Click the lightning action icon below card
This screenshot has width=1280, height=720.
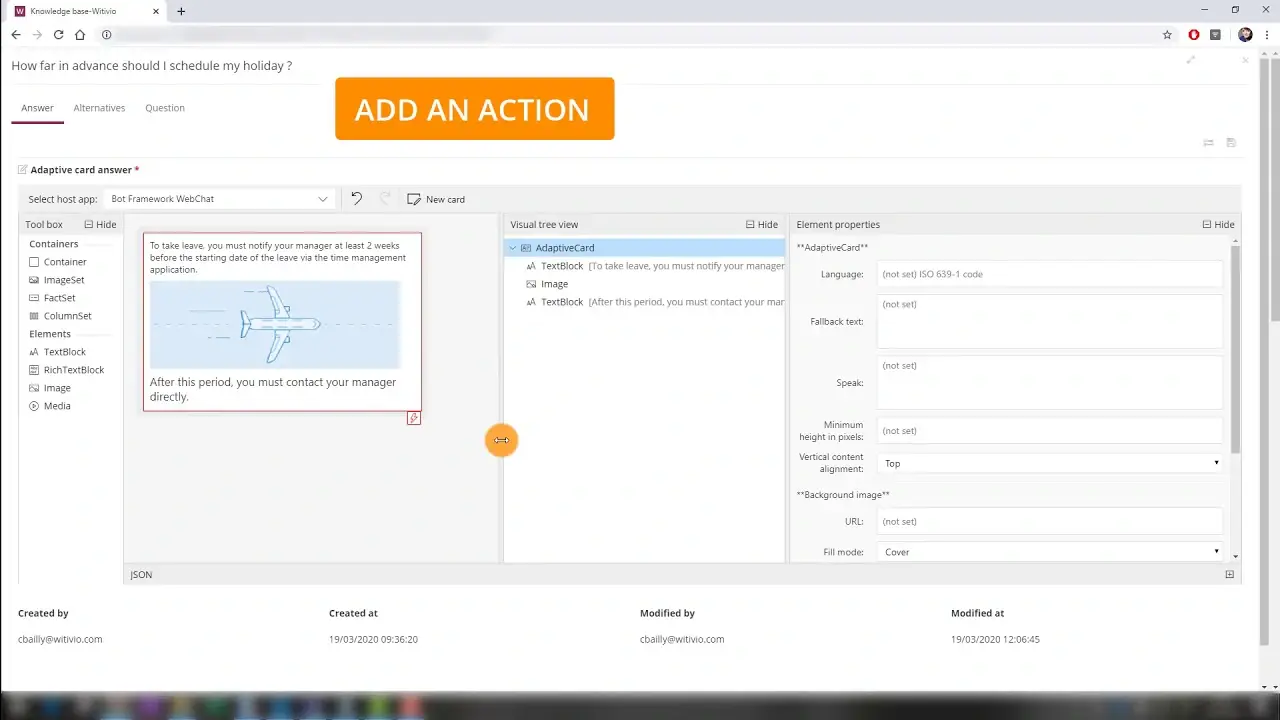point(414,418)
